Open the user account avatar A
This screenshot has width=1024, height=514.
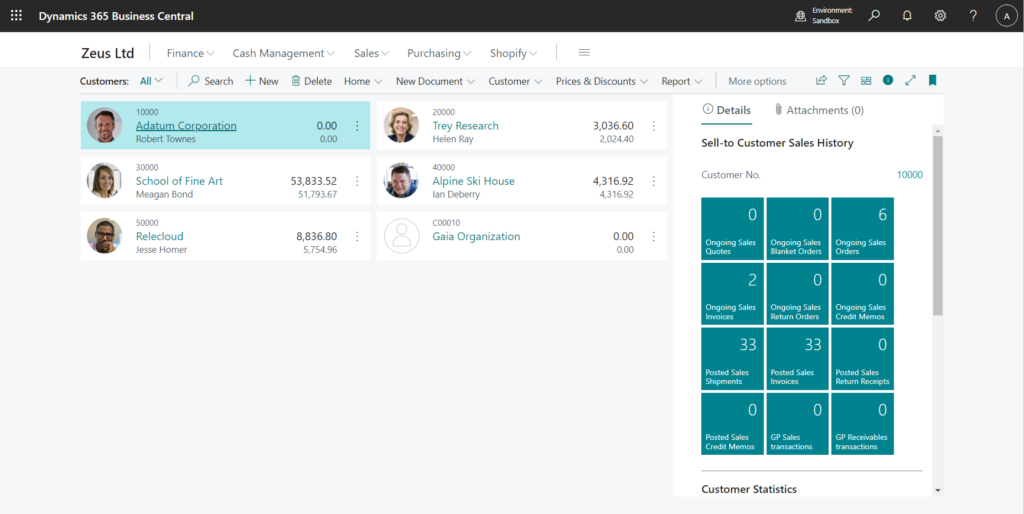coord(1006,16)
